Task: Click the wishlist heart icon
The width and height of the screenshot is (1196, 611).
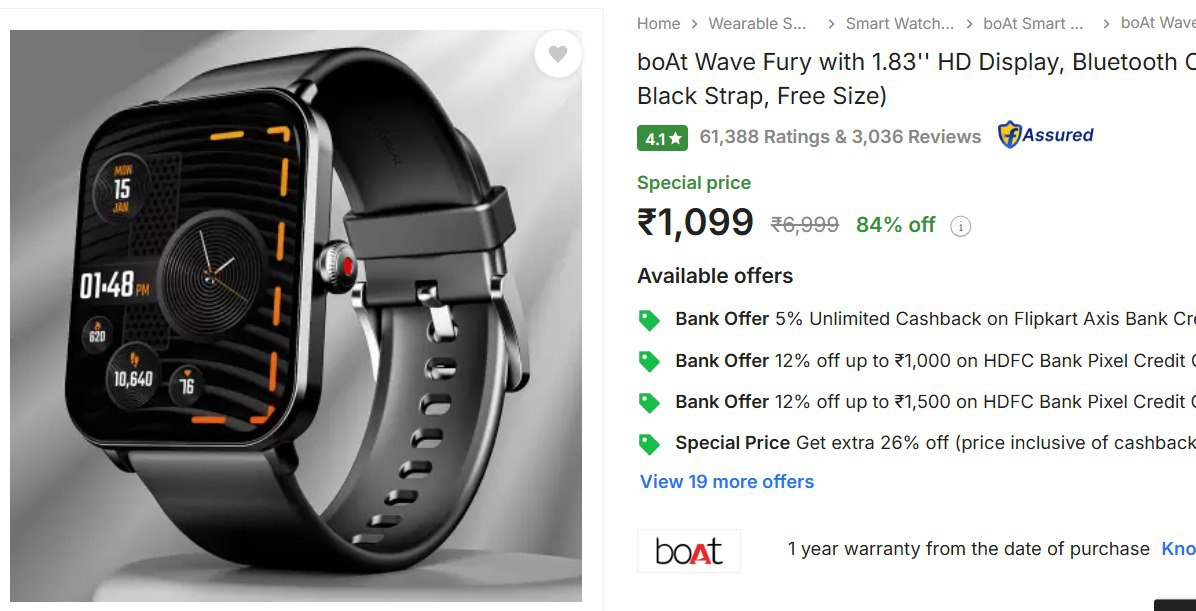Action: pos(558,54)
